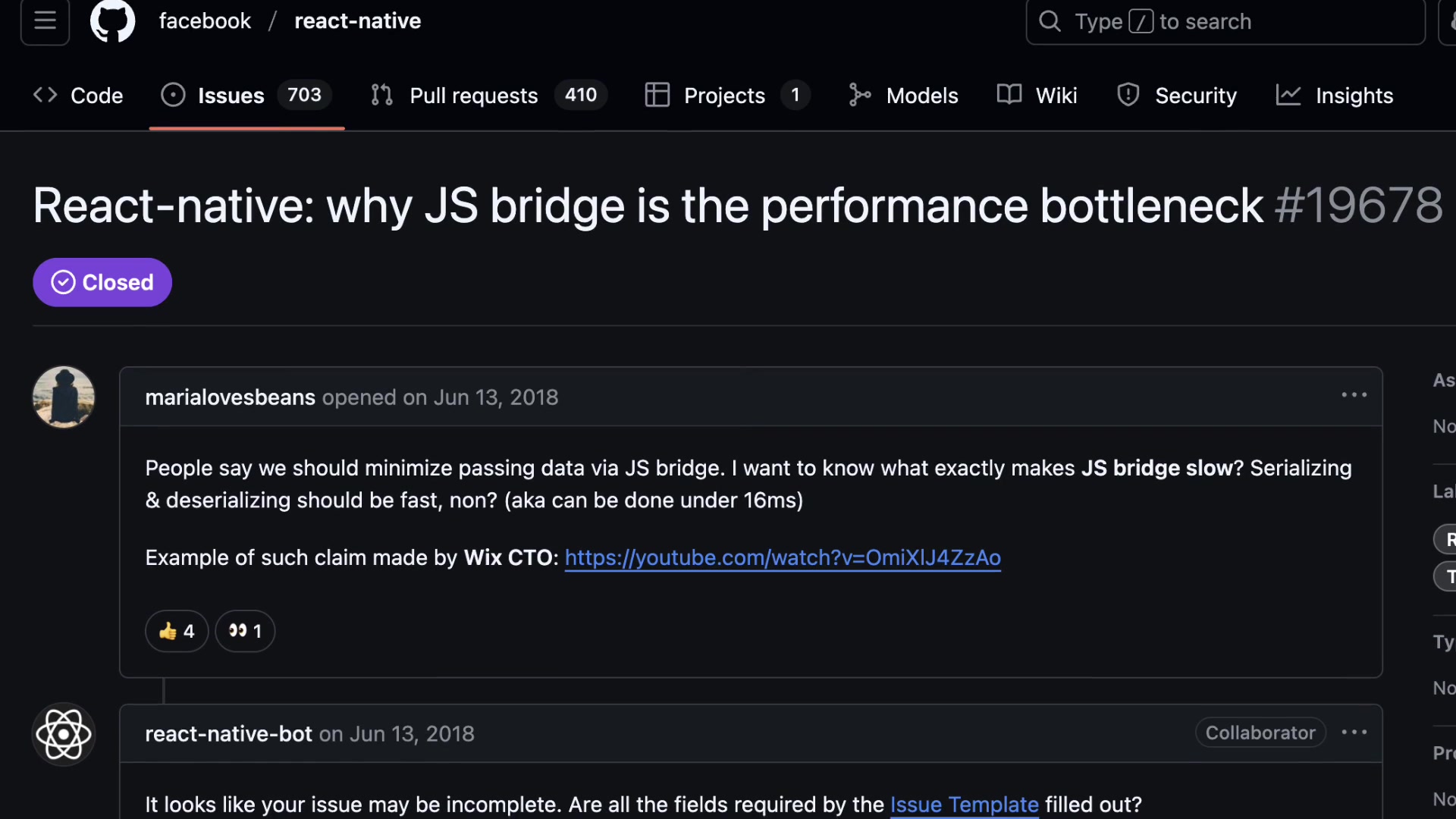Click the search magnifying glass icon
The height and width of the screenshot is (819, 1456).
[x=1050, y=21]
